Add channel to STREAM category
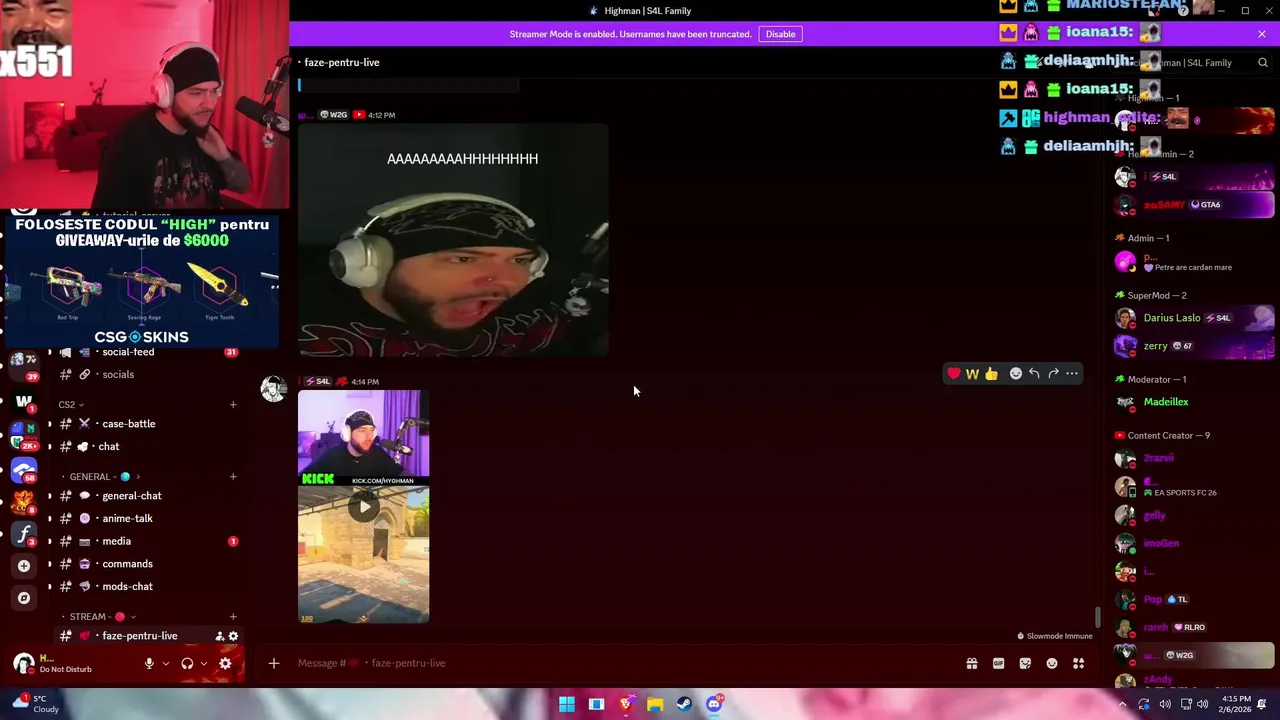This screenshot has width=1280, height=720. click(233, 617)
